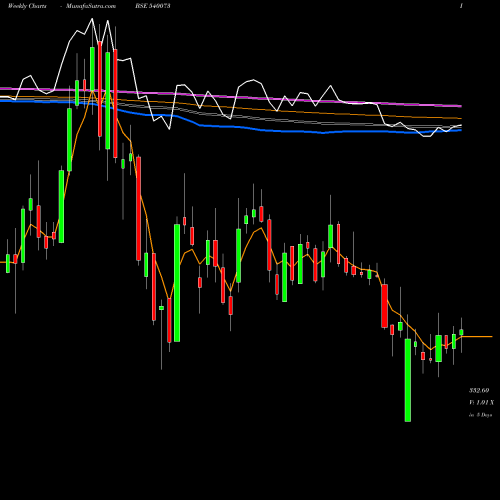The height and width of the screenshot is (500, 500).
Task: Click the last green candle at the chart's end
Action: [x=461, y=332]
